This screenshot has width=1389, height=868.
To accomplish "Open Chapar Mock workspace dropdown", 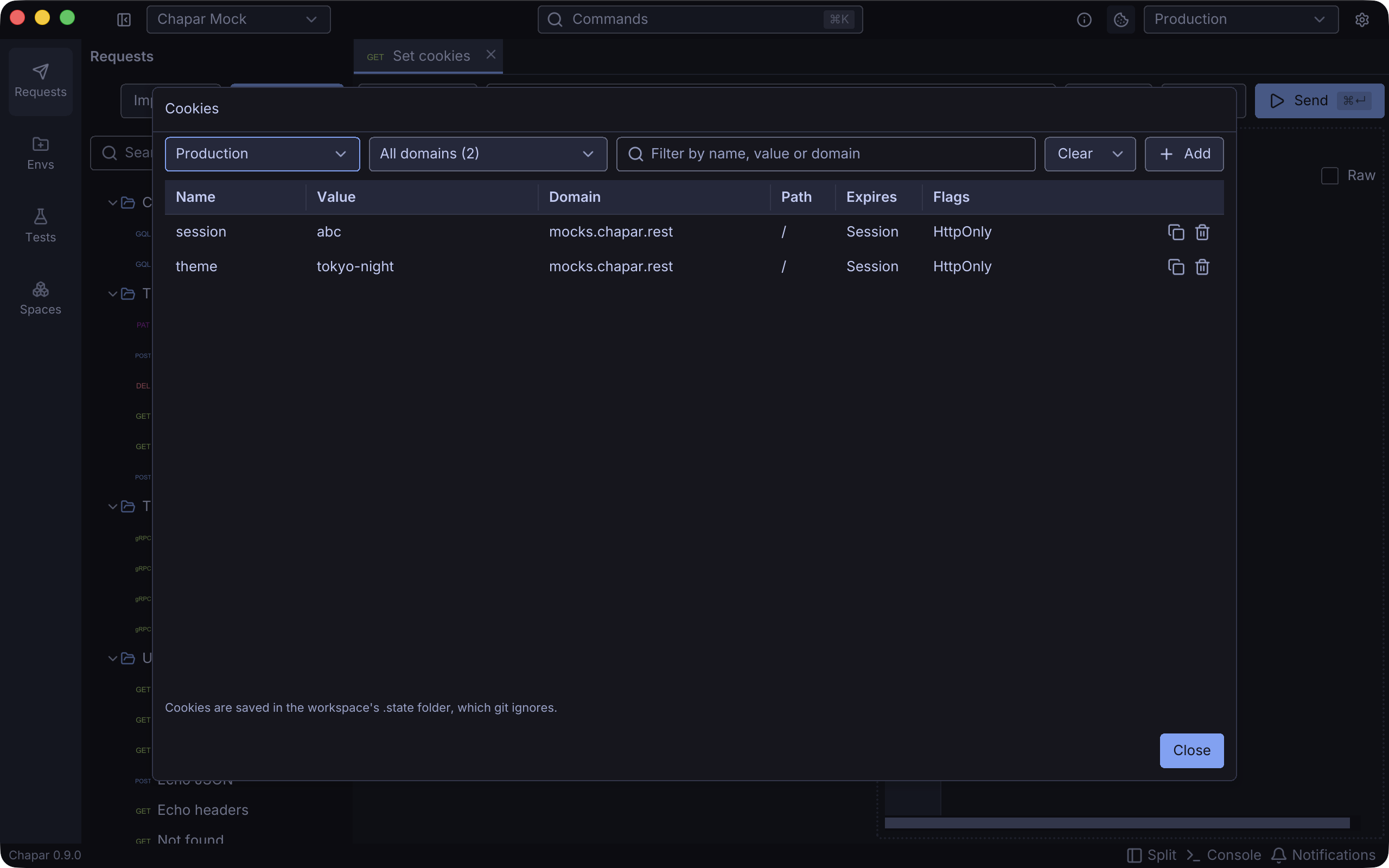I will tap(238, 20).
